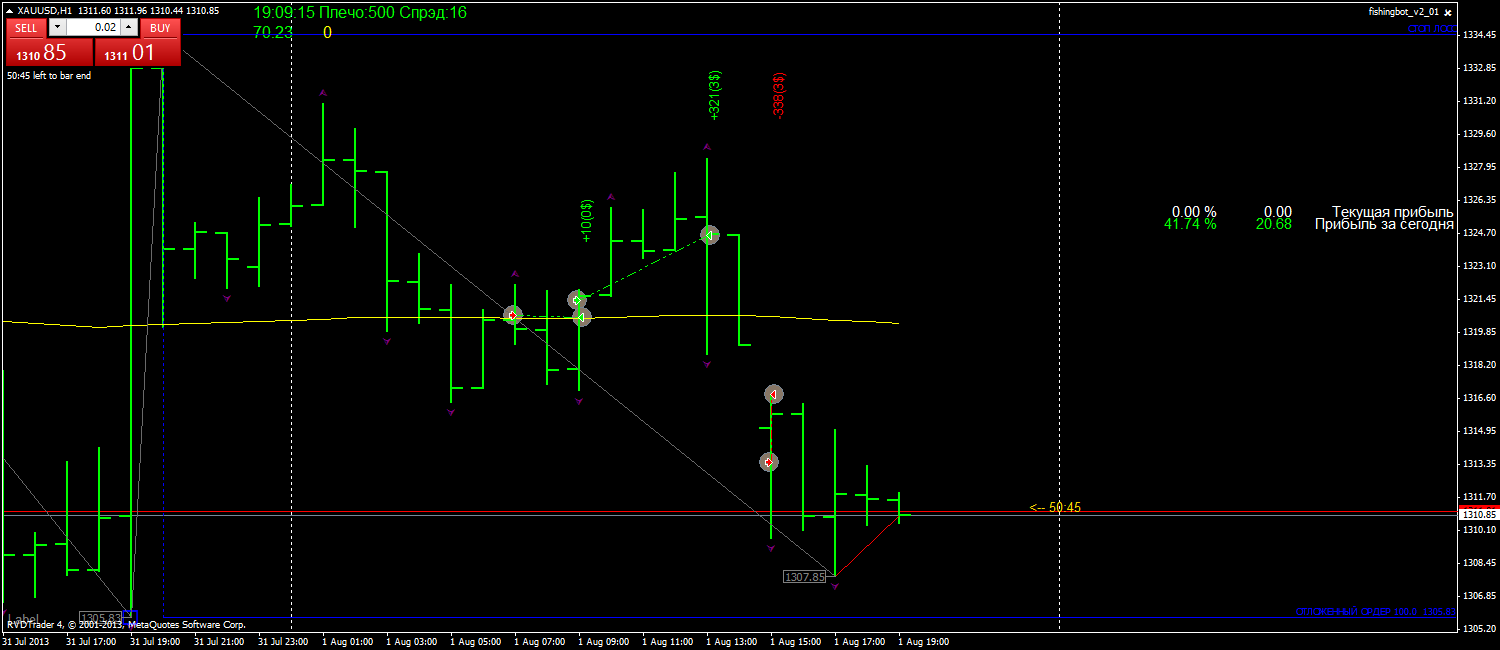Click the green 41.74 % value
1500x650 pixels.
point(1190,224)
